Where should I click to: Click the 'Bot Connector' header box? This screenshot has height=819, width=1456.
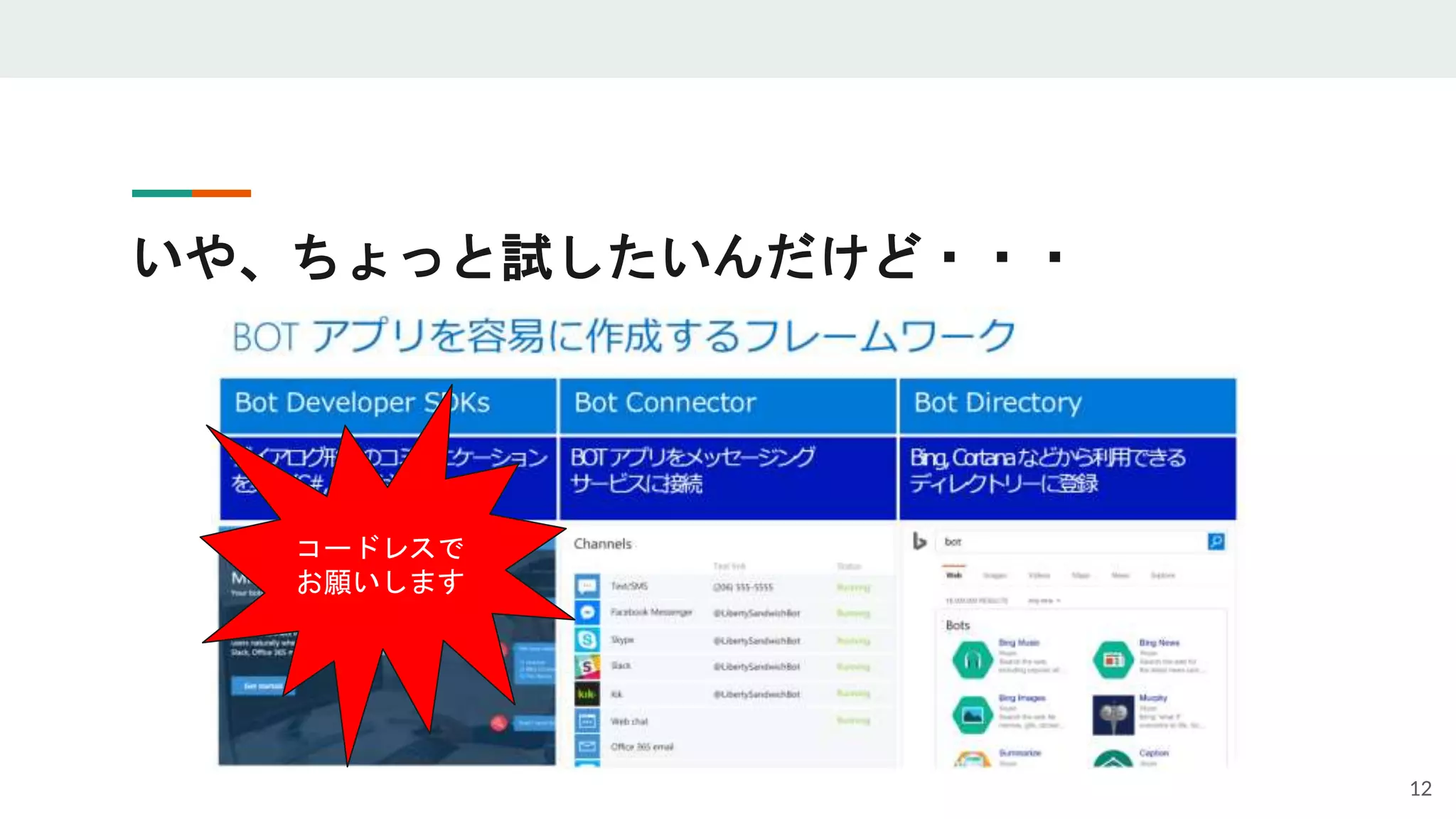728,405
